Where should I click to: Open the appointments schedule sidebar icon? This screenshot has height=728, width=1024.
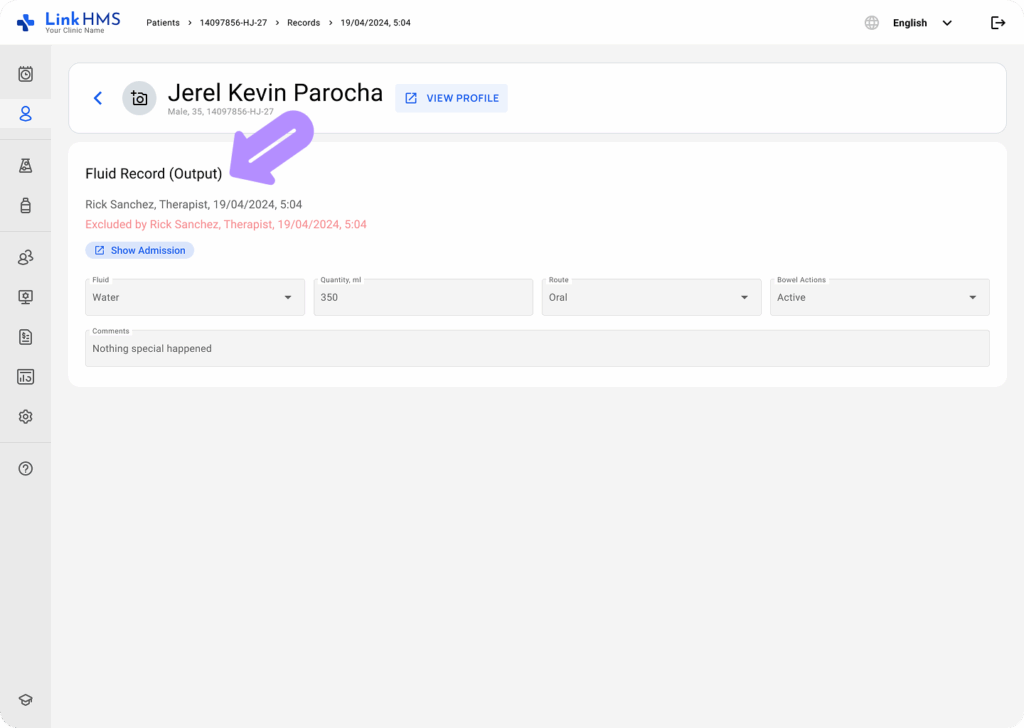coord(26,74)
